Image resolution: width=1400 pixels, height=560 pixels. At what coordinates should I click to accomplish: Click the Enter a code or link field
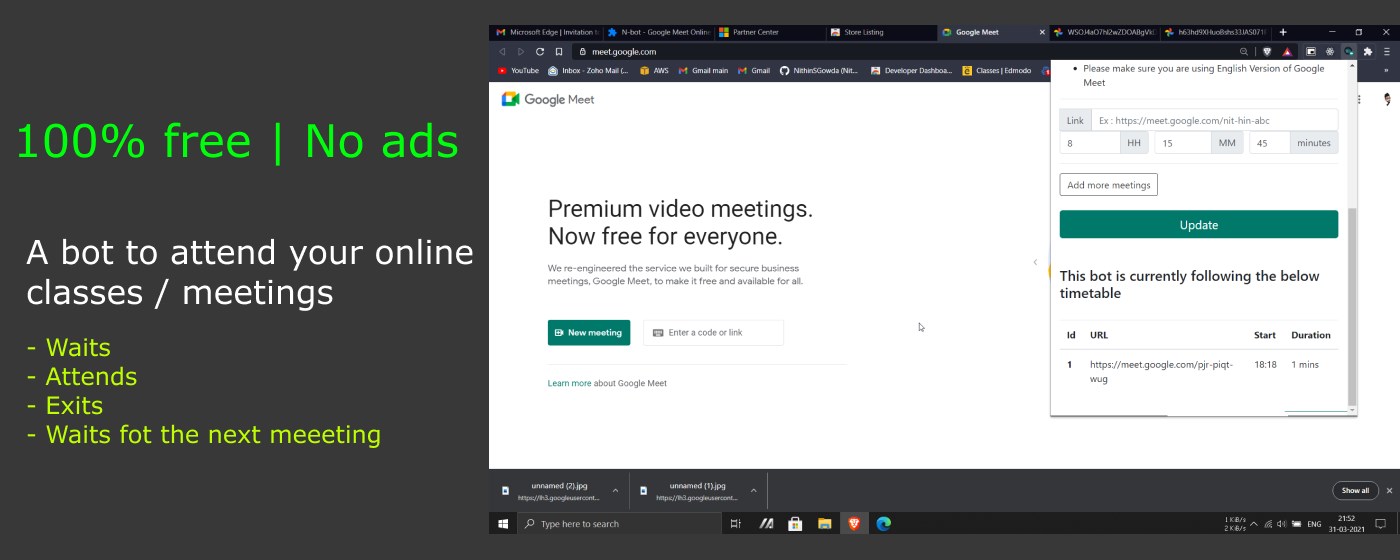714,333
